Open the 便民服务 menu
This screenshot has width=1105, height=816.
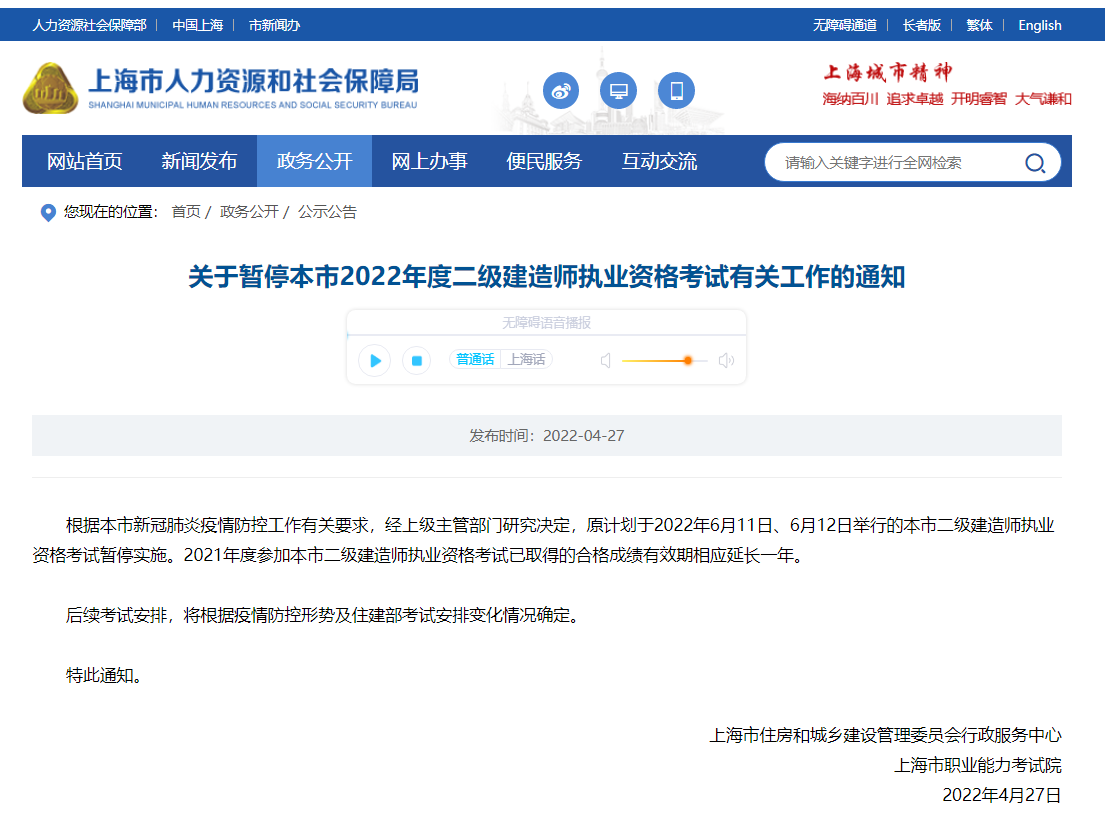click(x=544, y=161)
